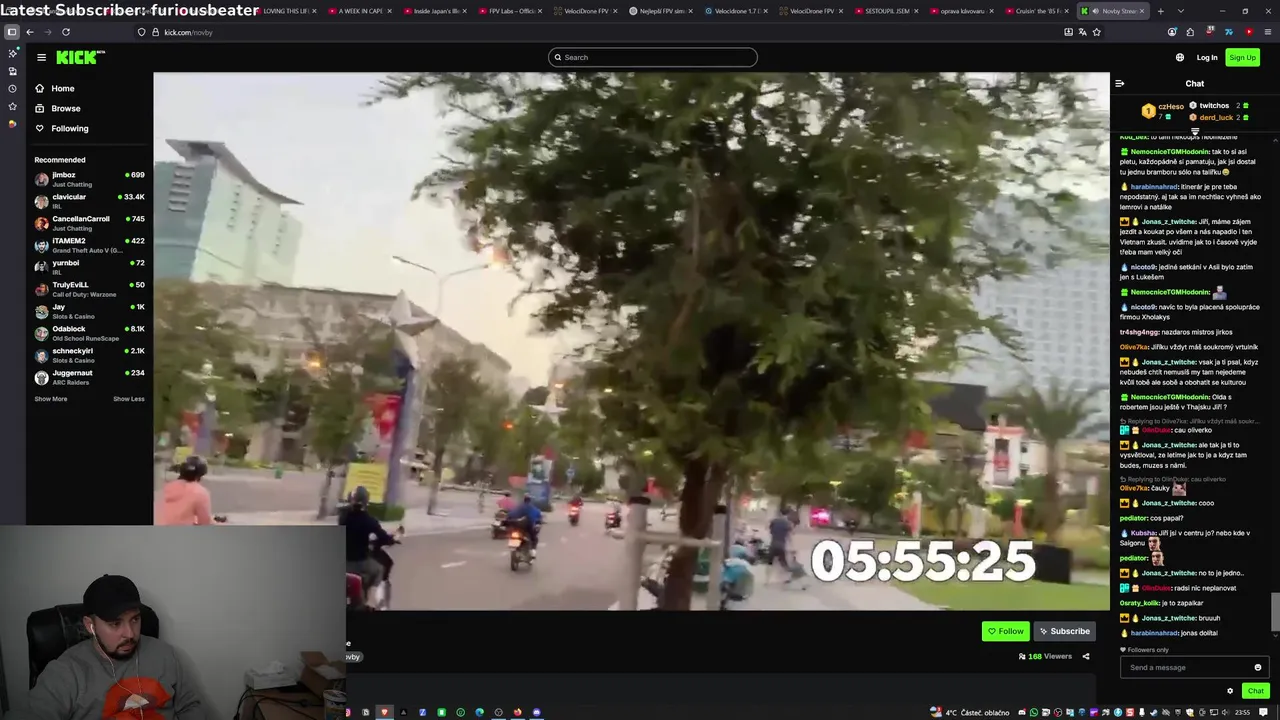The image size is (1280, 720).
Task: Open recommended channel TrulyEvILL
Action: point(89,289)
